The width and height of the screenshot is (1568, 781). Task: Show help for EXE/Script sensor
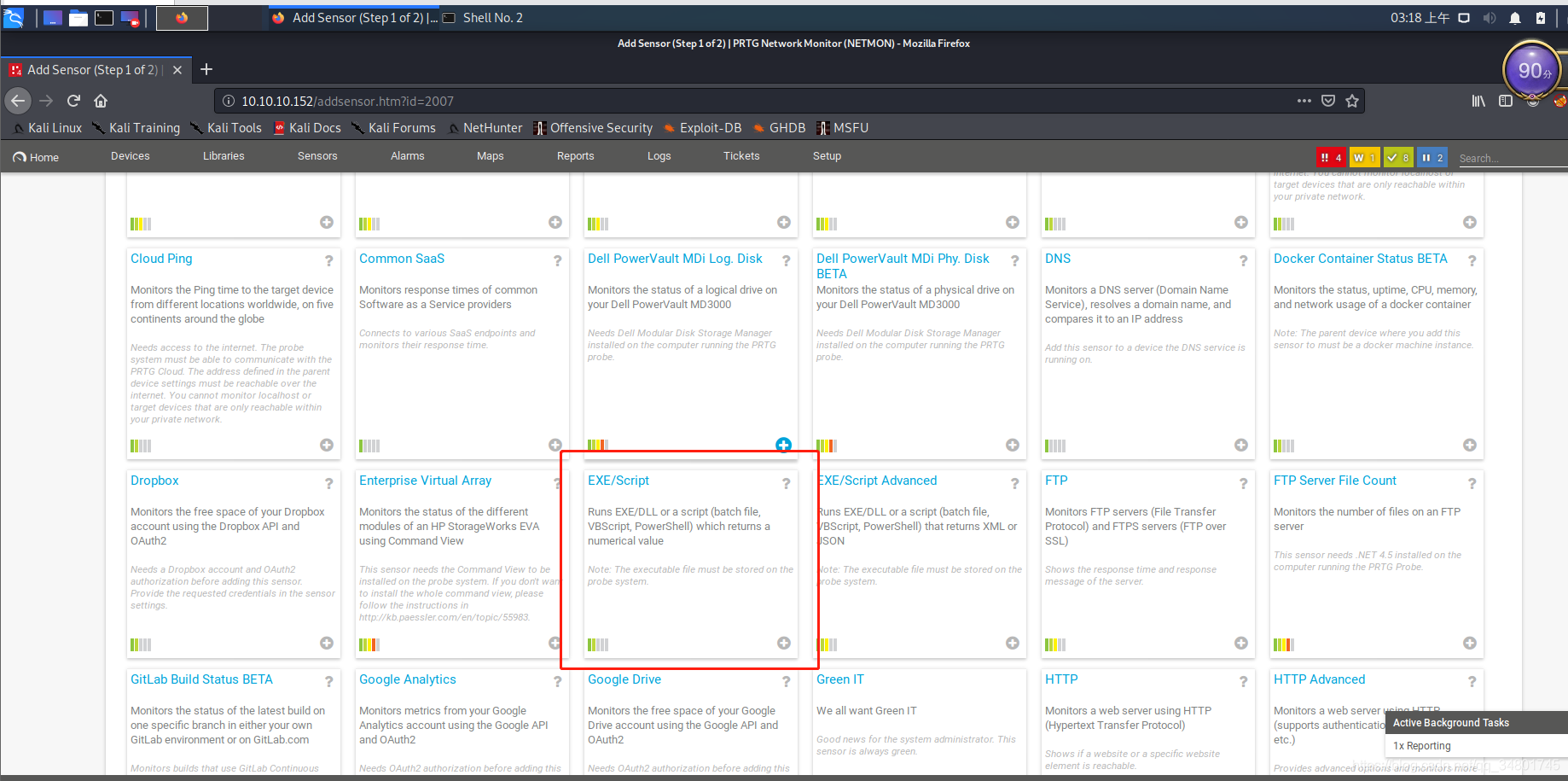click(786, 483)
